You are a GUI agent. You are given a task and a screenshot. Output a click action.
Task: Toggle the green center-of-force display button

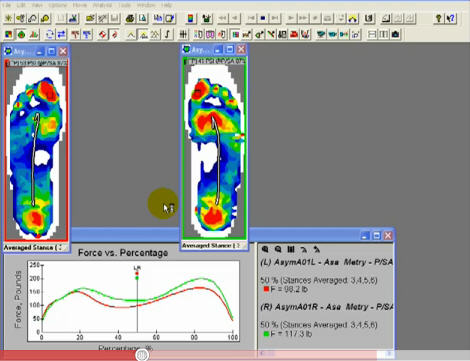[x=21, y=34]
